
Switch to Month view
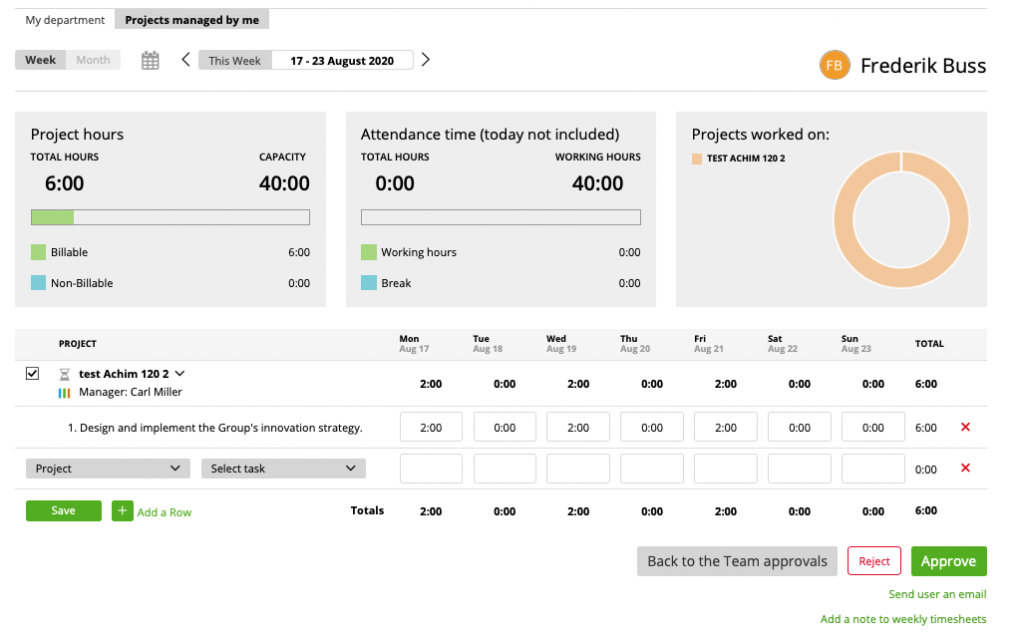coord(93,59)
